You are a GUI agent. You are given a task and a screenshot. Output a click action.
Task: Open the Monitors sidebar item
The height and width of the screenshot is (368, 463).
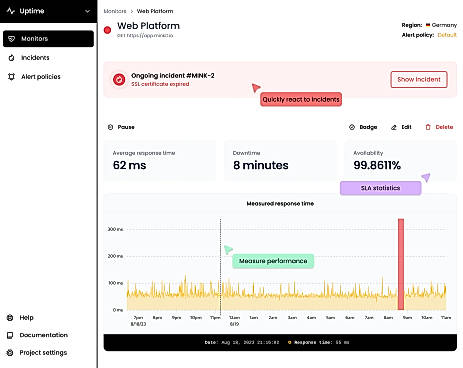click(x=48, y=39)
